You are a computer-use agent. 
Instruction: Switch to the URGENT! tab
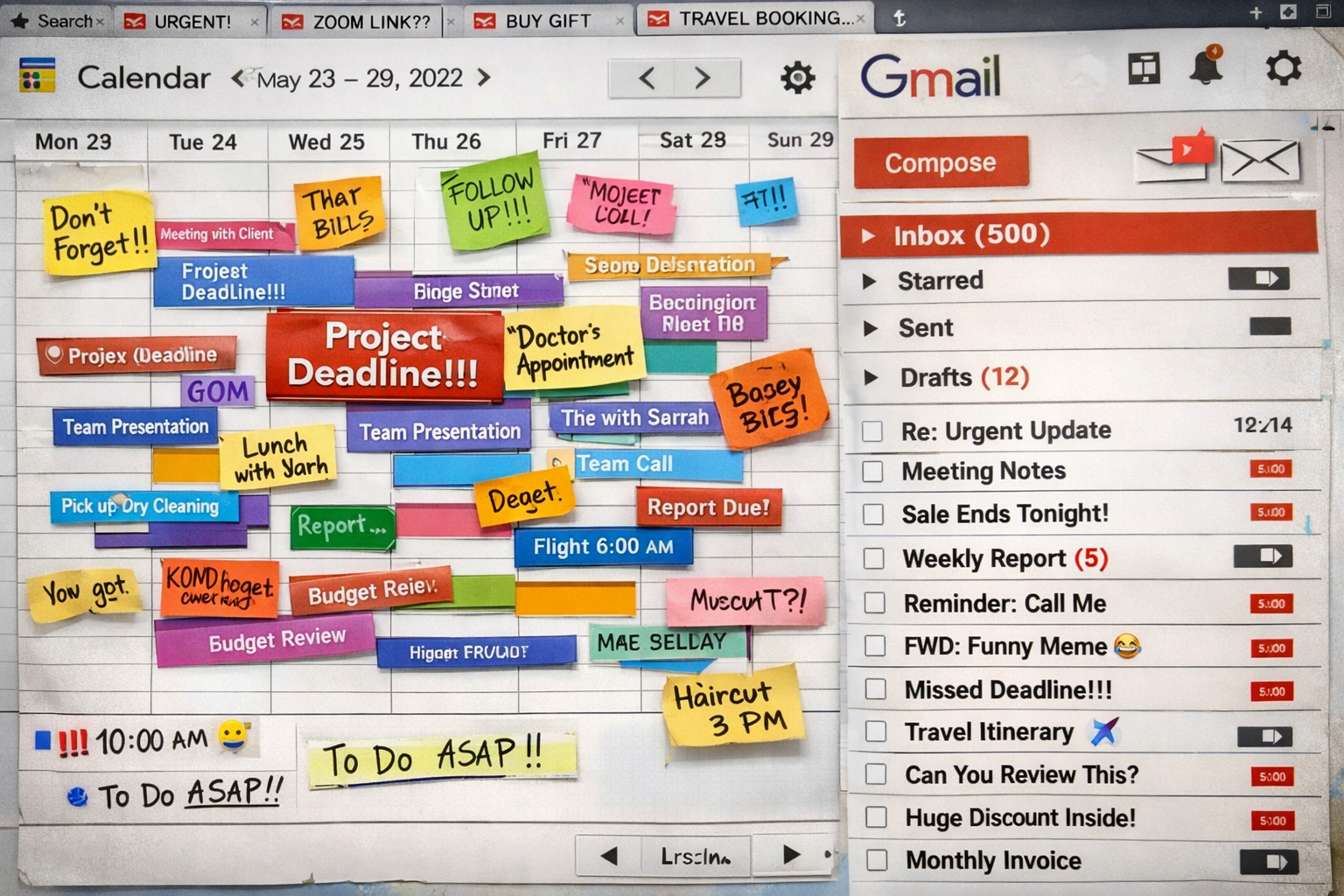click(192, 21)
